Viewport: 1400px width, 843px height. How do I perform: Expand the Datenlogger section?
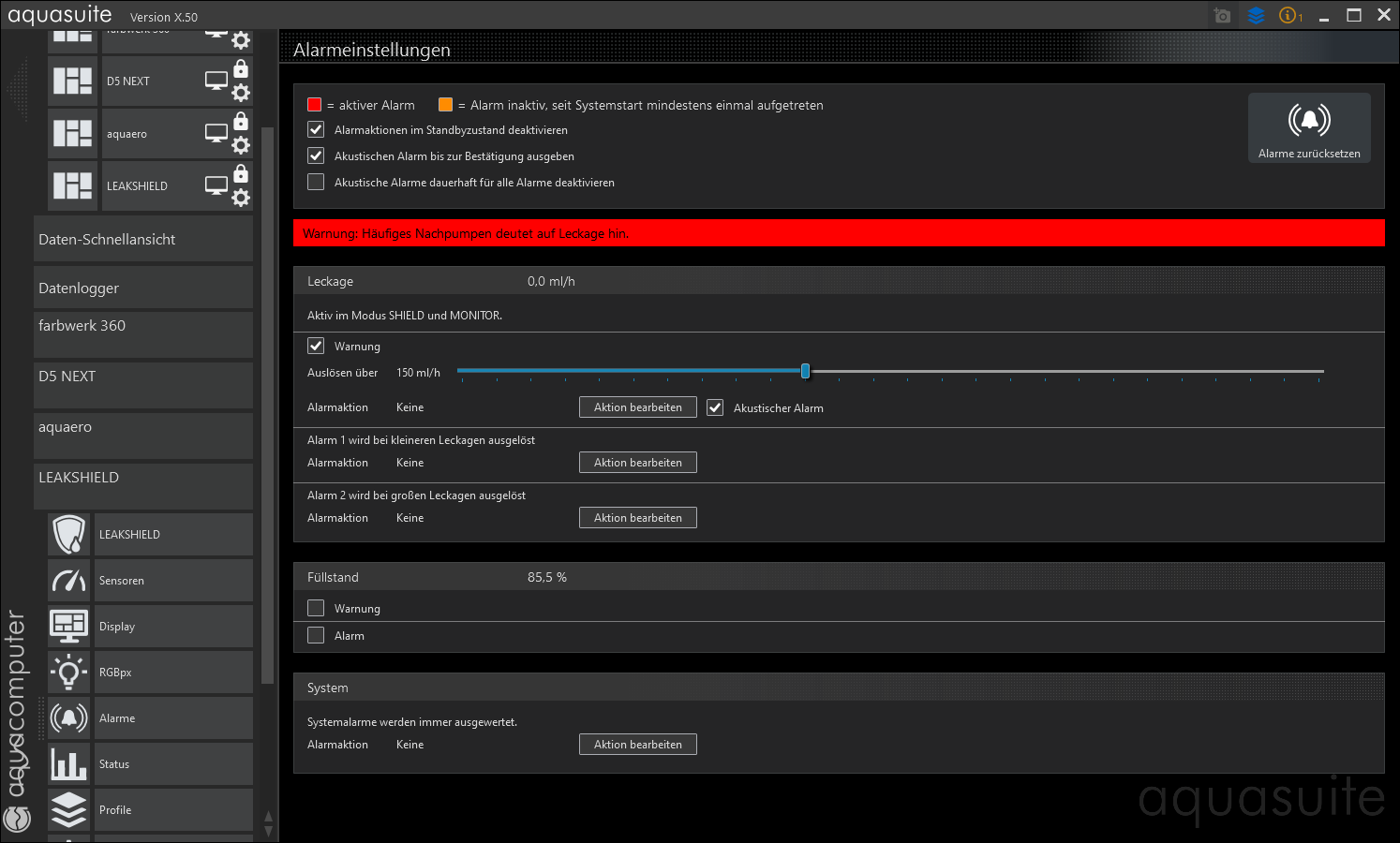pyautogui.click(x=142, y=288)
